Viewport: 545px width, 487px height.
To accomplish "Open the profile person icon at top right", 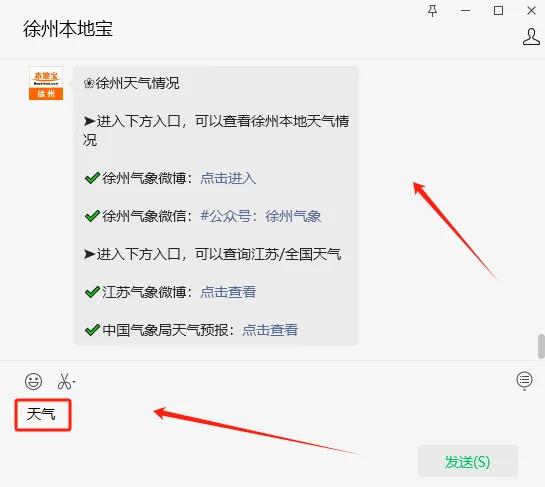I will click(x=531, y=36).
